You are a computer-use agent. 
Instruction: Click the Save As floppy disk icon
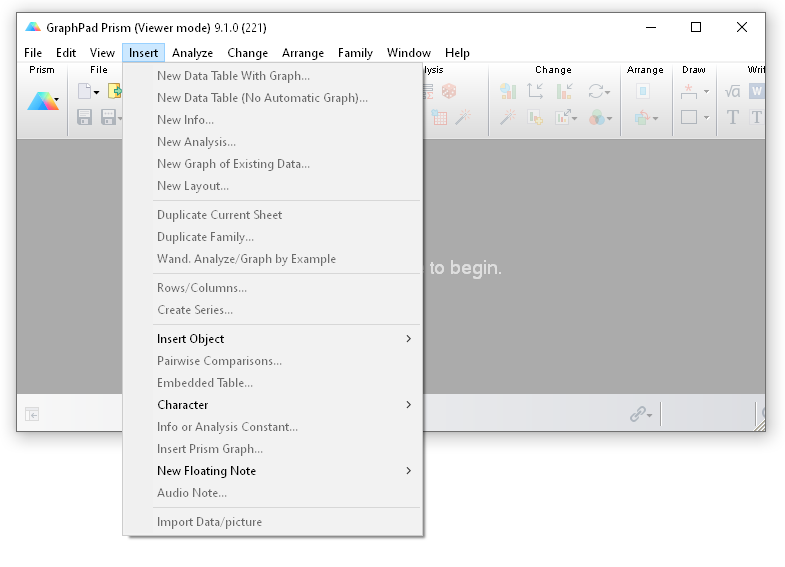pos(109,118)
